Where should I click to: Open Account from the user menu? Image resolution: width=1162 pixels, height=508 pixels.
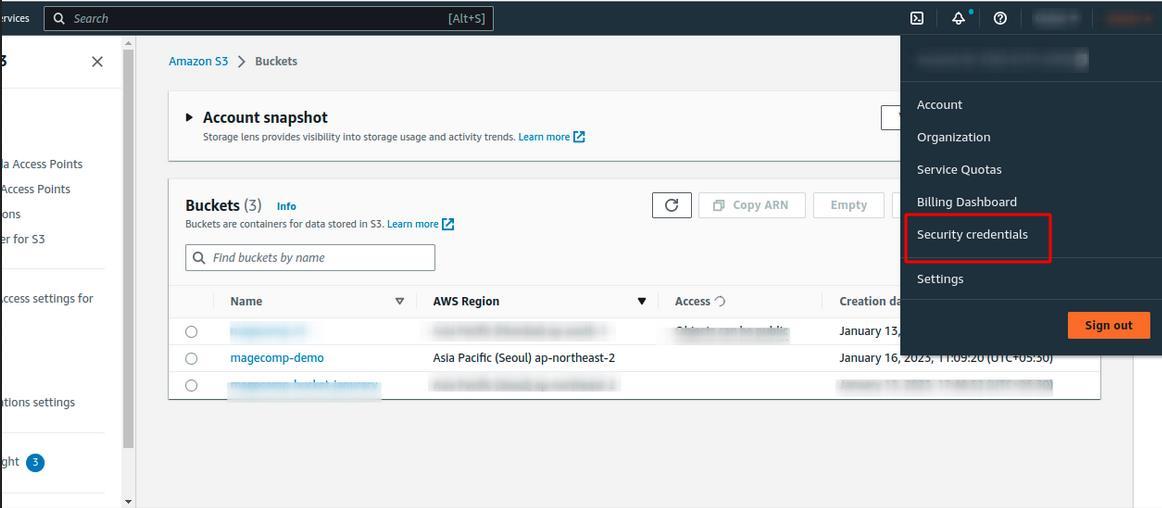939,105
